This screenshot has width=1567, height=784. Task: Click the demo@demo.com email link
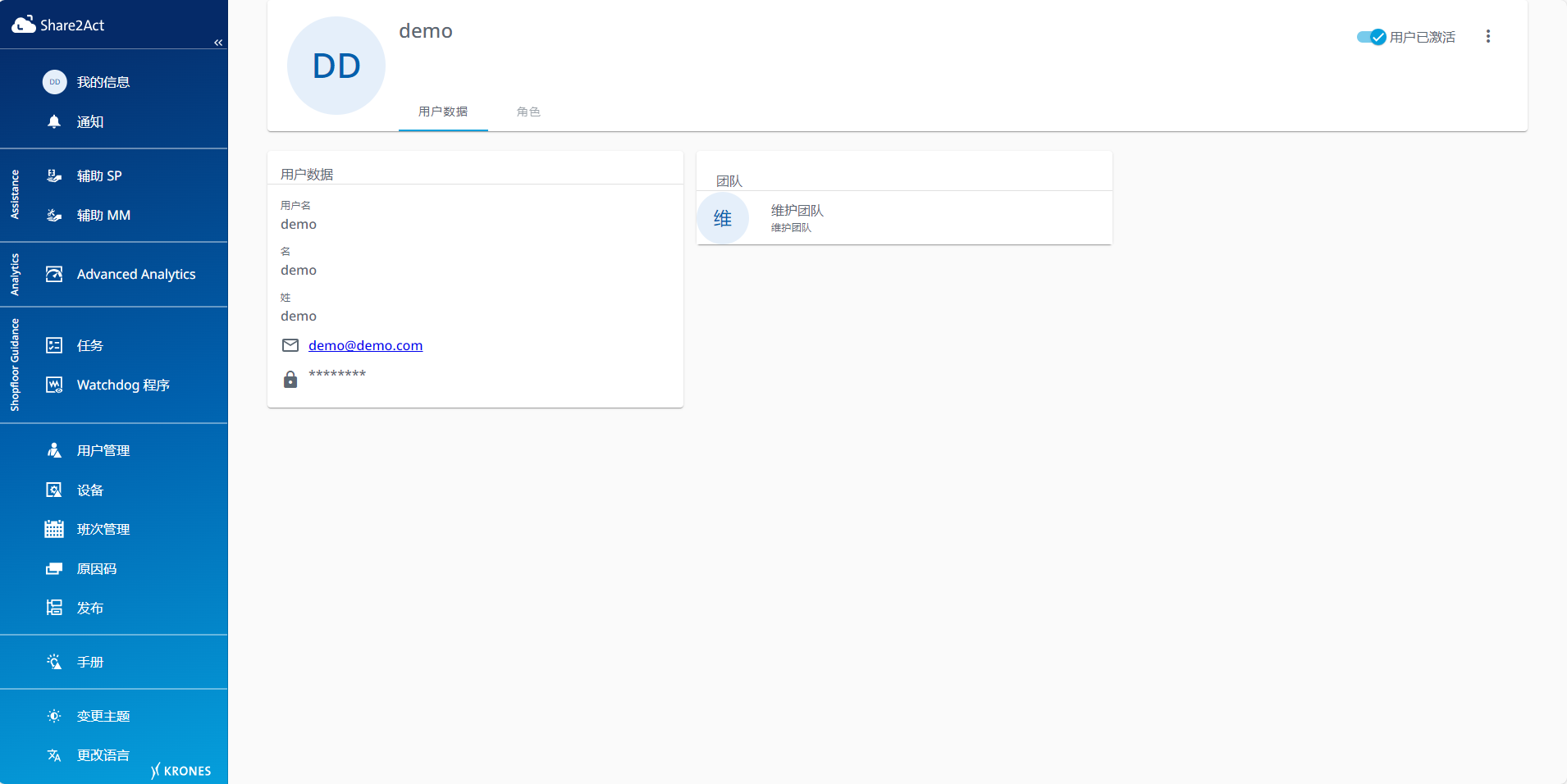pyautogui.click(x=365, y=345)
